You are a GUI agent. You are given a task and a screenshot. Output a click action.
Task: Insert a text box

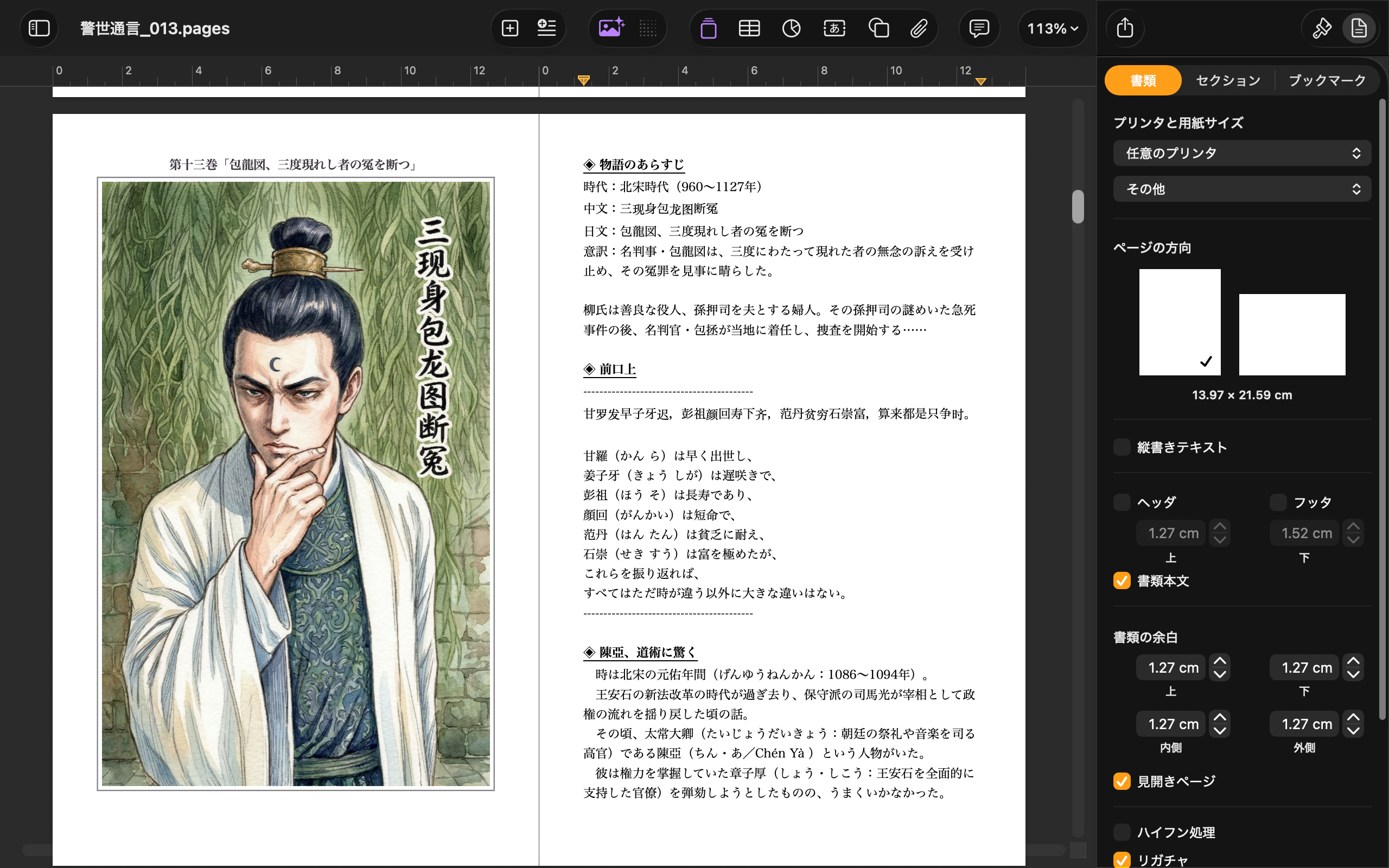834,28
